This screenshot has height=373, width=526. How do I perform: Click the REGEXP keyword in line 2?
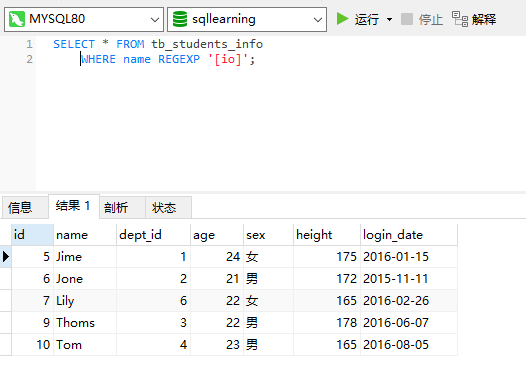(x=179, y=59)
